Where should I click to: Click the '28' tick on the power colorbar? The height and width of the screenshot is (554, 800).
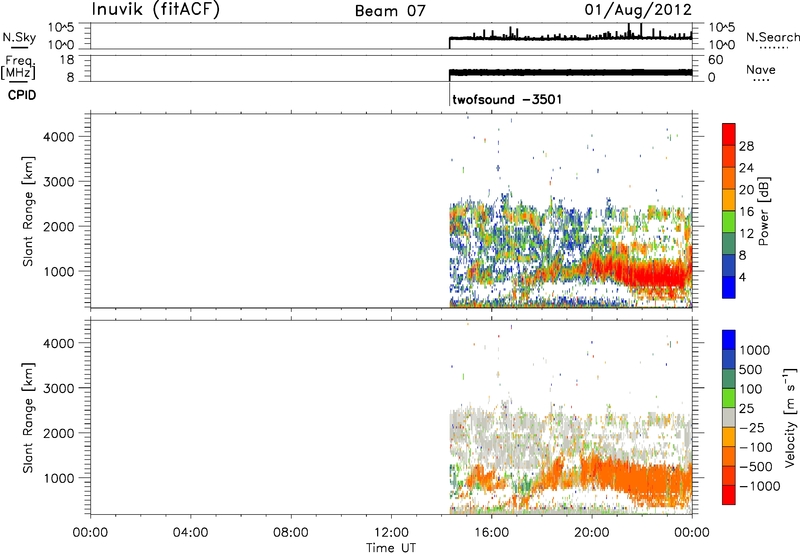pyautogui.click(x=746, y=146)
